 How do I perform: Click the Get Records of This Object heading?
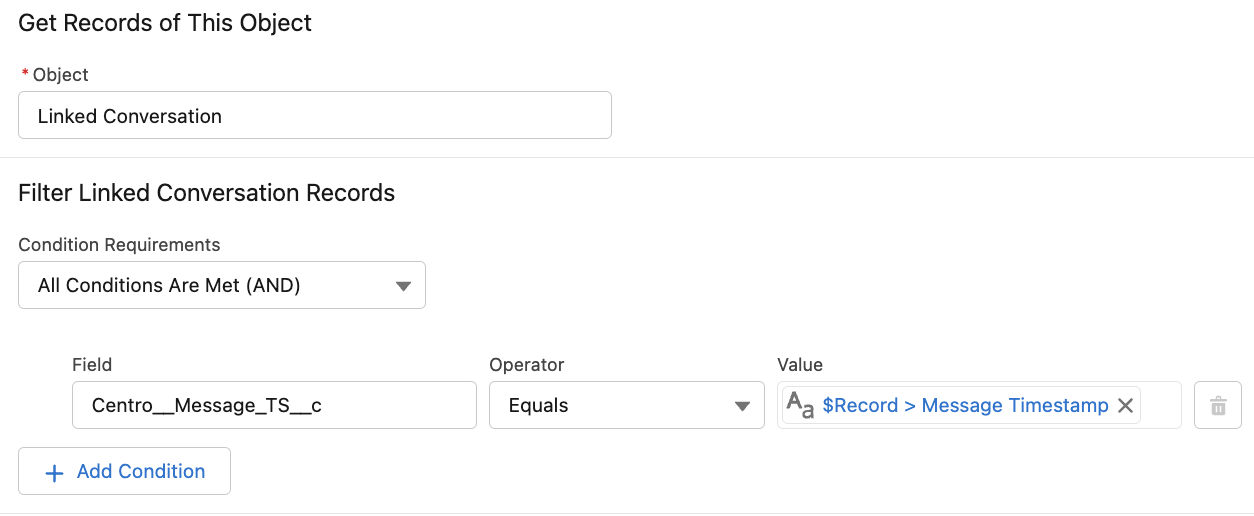point(165,23)
